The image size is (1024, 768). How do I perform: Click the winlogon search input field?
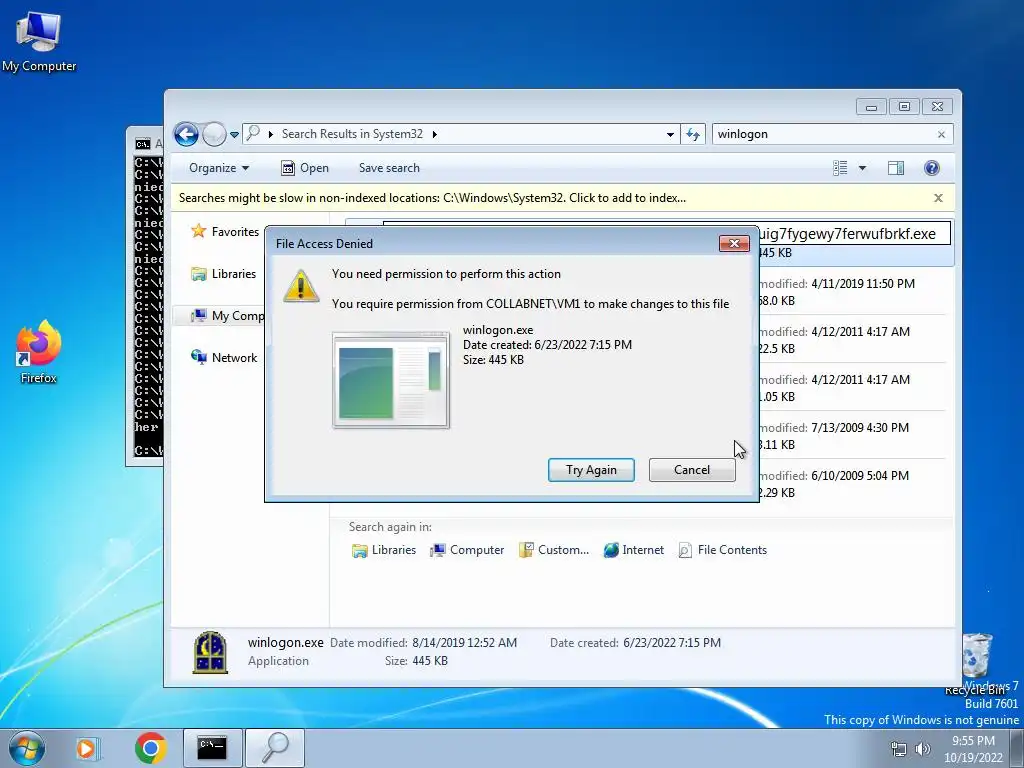point(824,135)
